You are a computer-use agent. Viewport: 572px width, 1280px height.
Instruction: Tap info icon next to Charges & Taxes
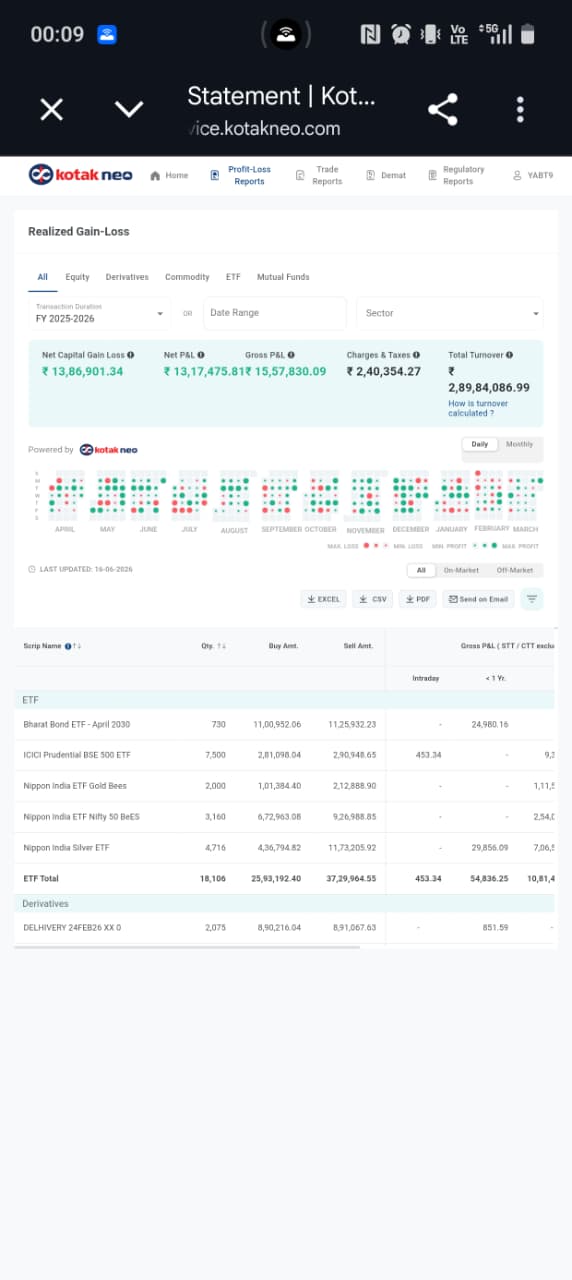click(x=416, y=355)
